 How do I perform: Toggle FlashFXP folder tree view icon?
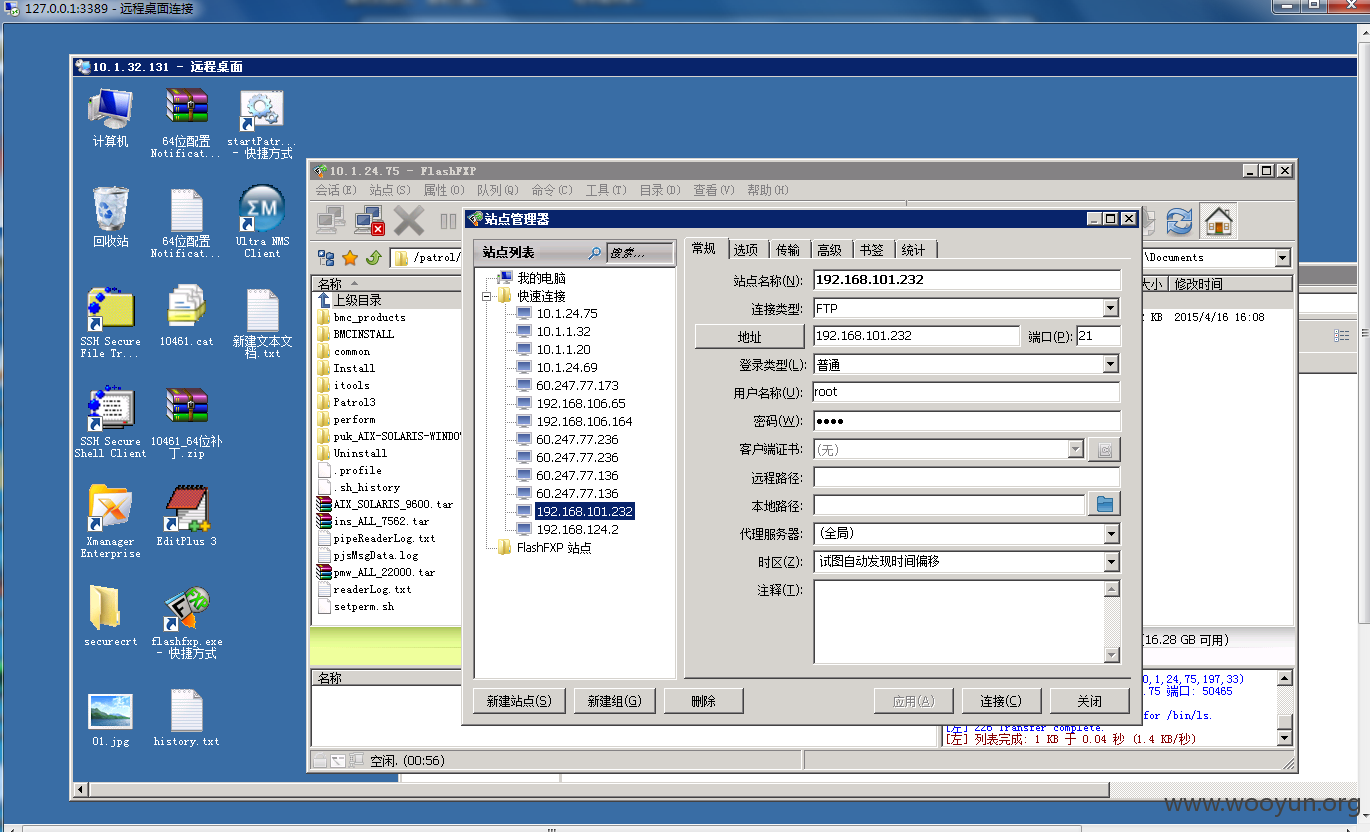[x=326, y=258]
